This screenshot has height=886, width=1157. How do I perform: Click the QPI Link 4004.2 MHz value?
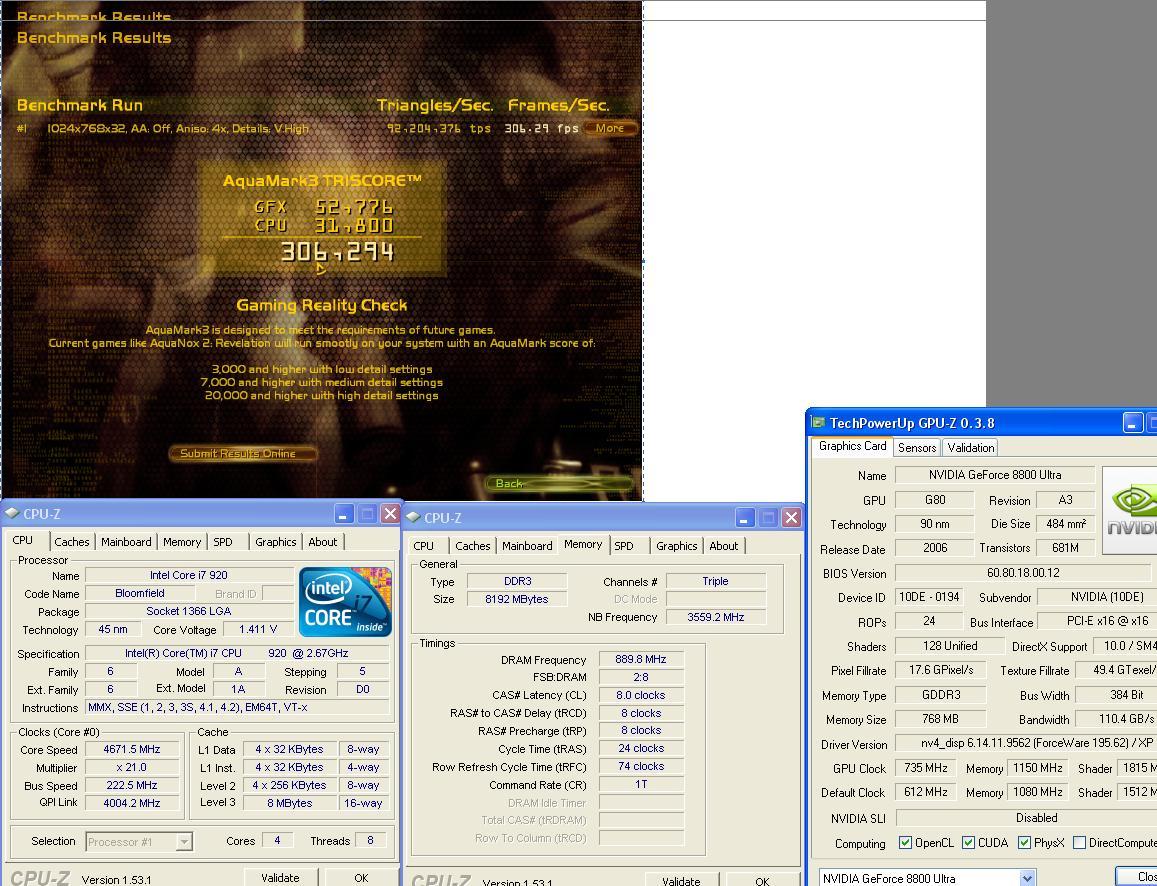[131, 803]
